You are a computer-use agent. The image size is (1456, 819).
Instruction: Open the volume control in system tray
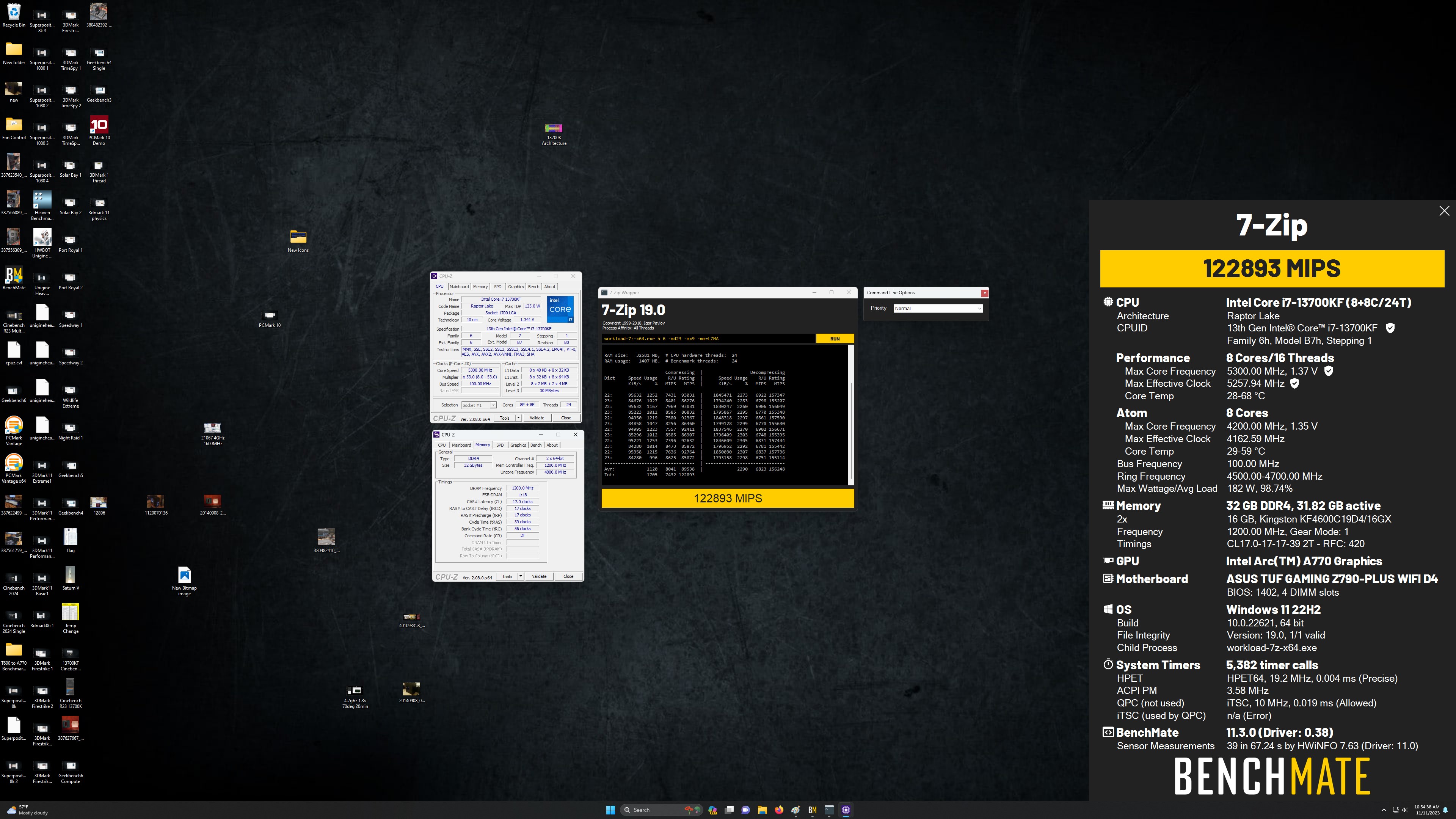(x=1404, y=810)
